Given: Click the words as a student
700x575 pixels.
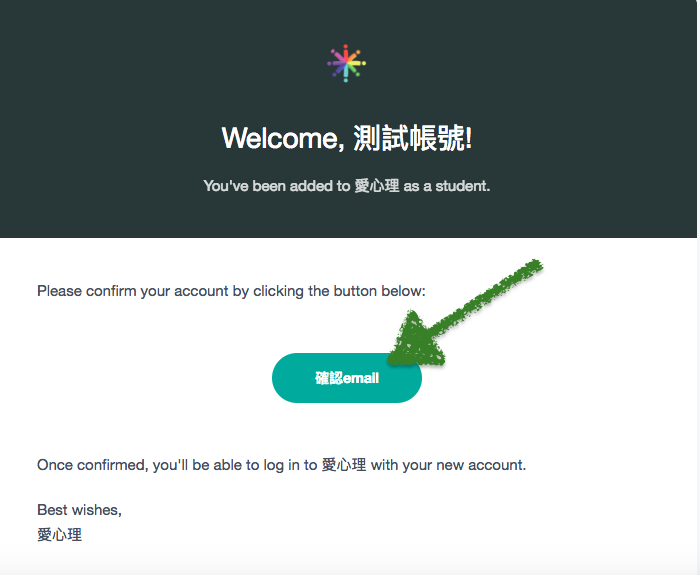Looking at the screenshot, I should [x=447, y=186].
